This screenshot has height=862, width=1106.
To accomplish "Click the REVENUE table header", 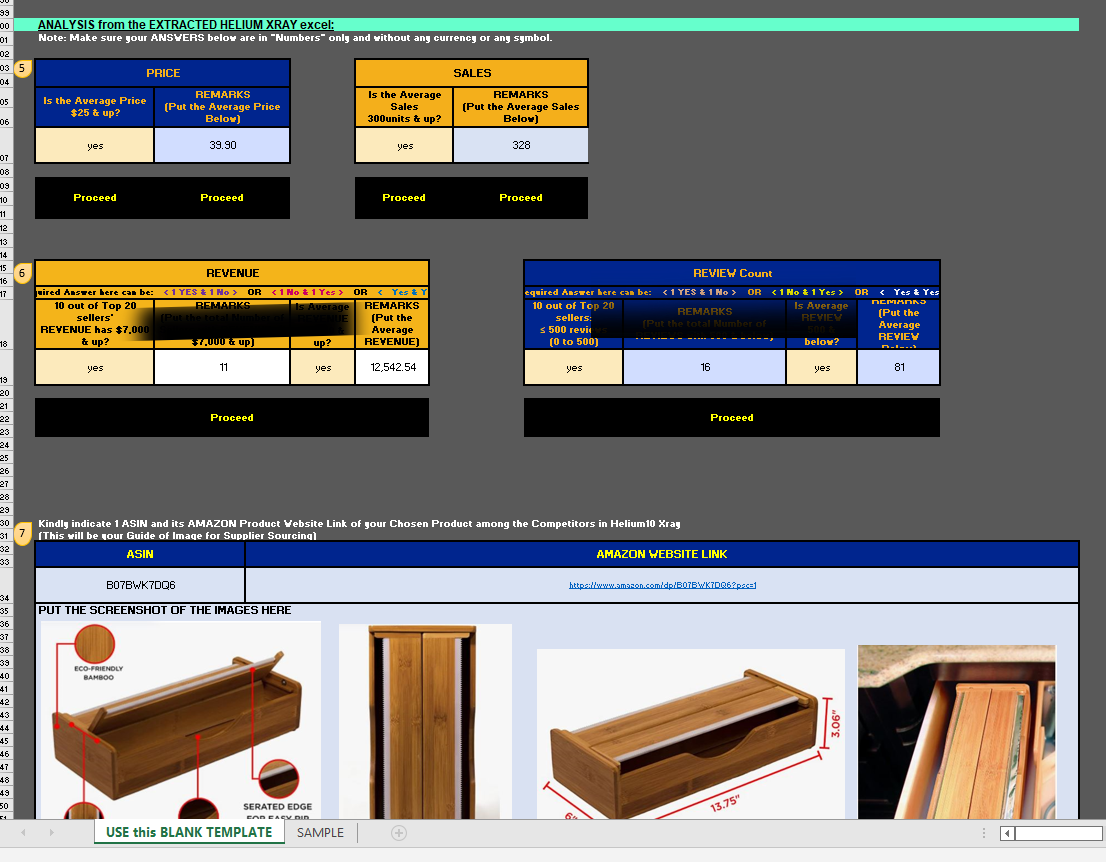I will click(232, 273).
